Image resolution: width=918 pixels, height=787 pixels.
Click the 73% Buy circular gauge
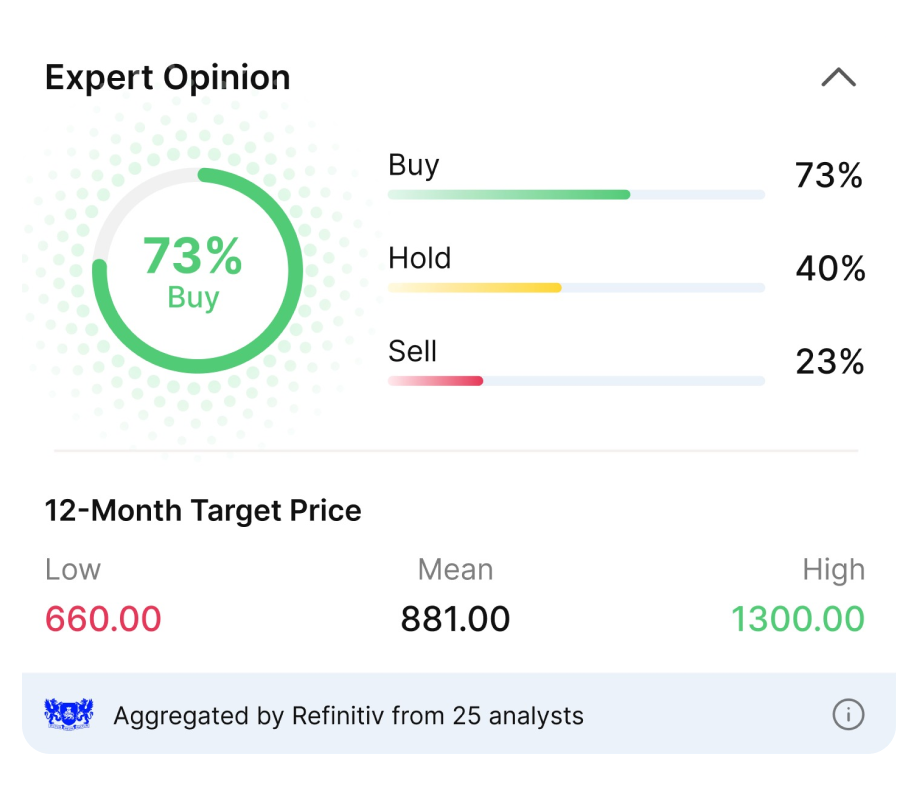(x=197, y=271)
